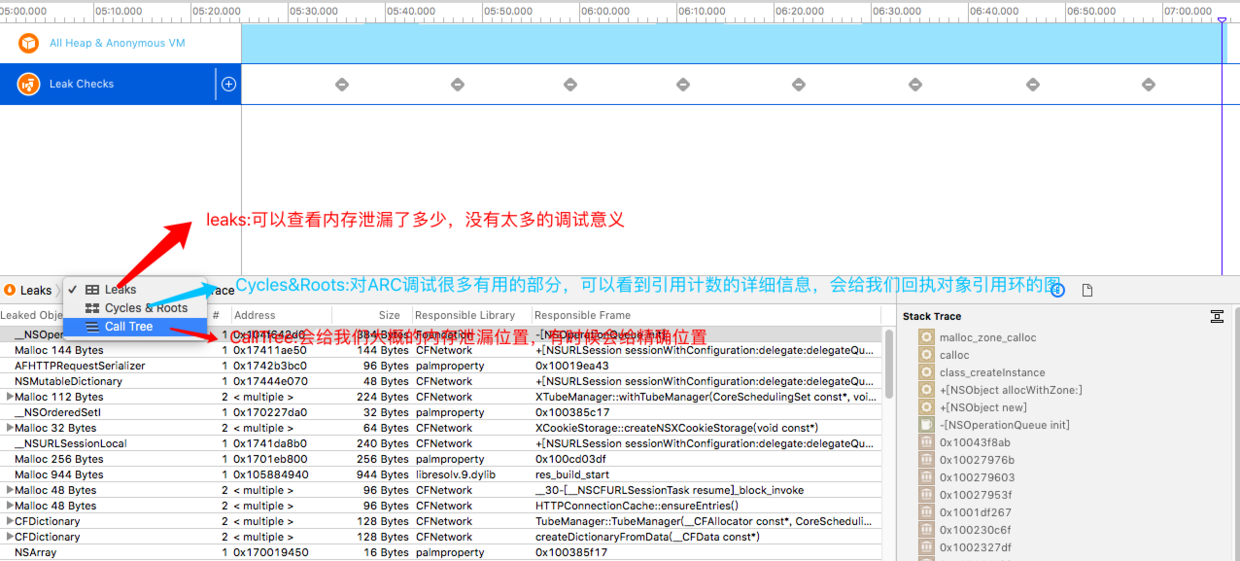Click the orange Leaks breadcrumb icon

[10, 290]
